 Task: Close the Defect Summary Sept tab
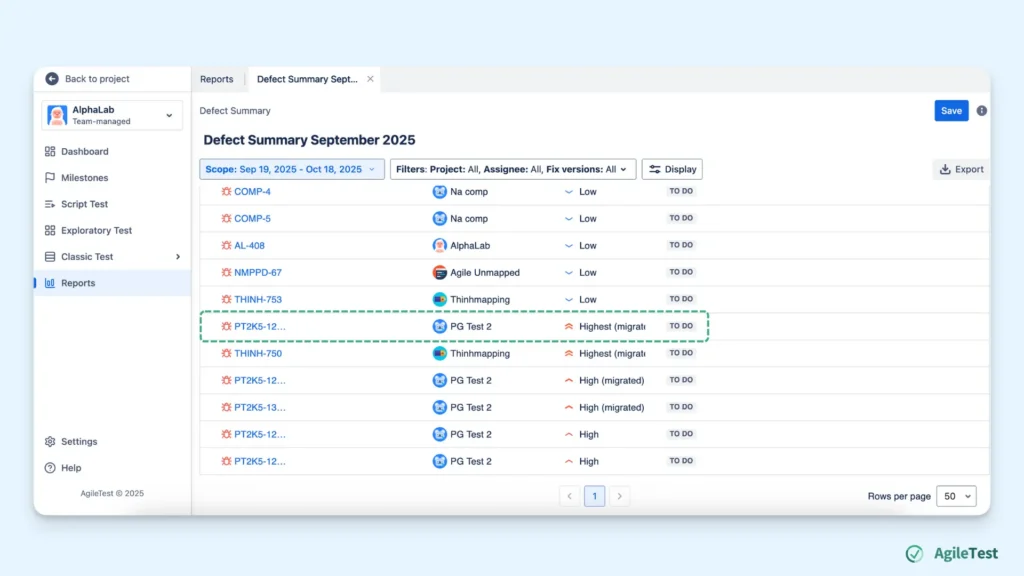[369, 77]
